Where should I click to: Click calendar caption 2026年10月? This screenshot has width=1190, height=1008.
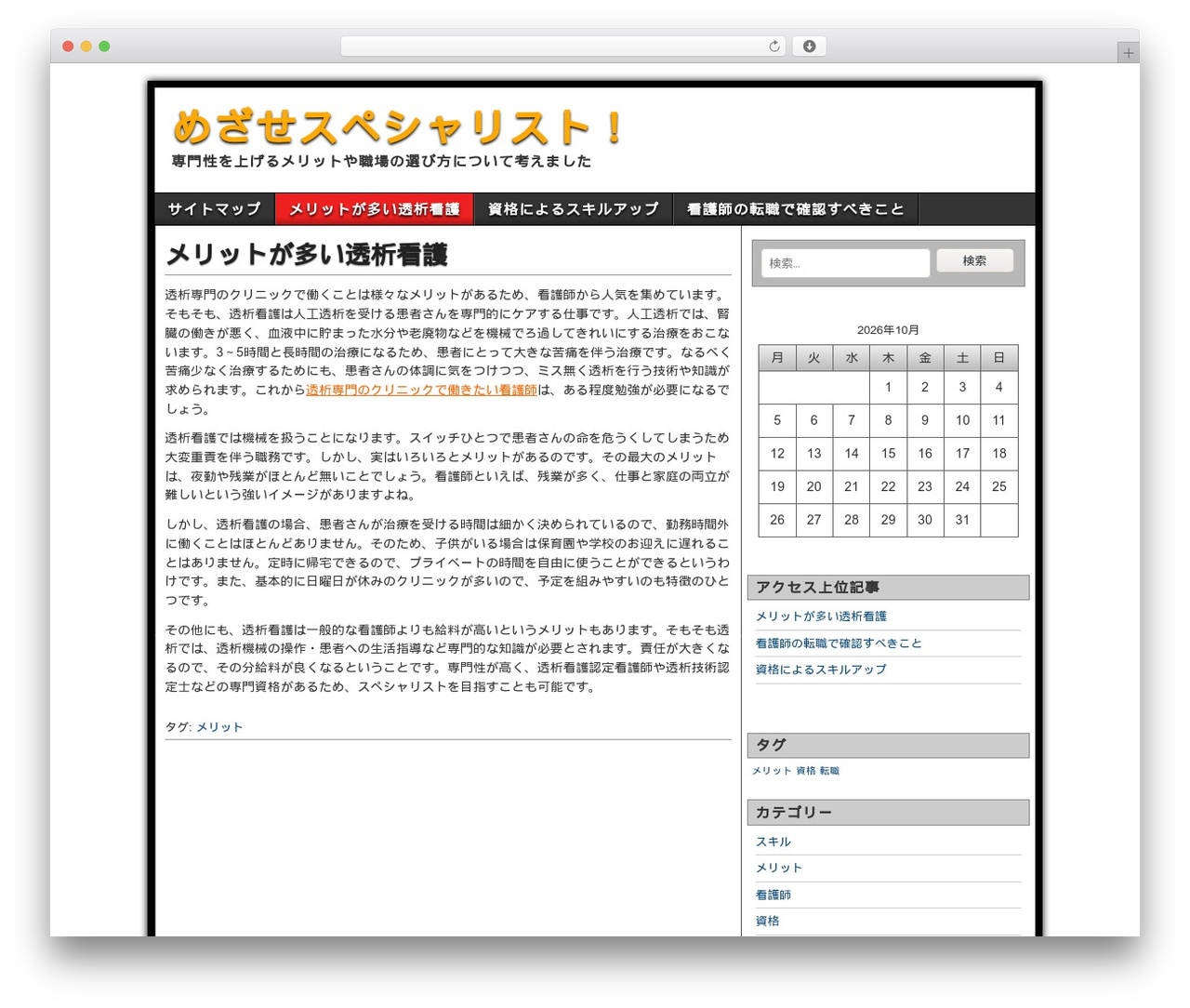(x=888, y=330)
